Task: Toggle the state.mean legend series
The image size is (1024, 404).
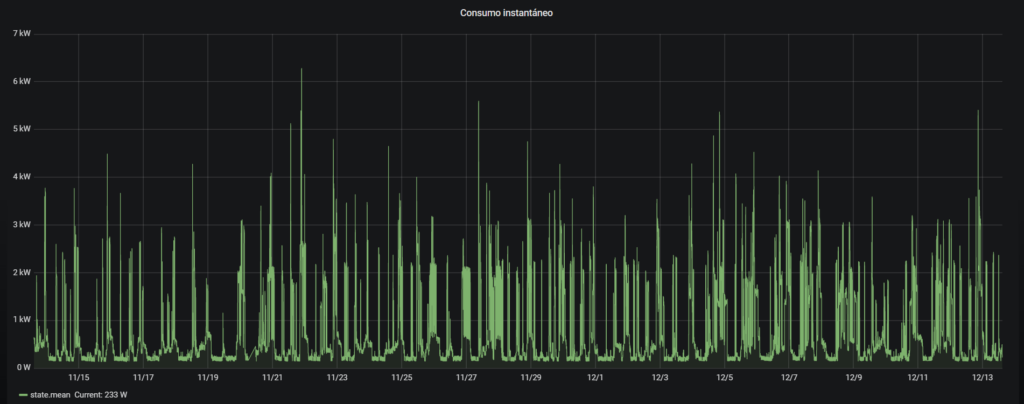Action: point(50,395)
